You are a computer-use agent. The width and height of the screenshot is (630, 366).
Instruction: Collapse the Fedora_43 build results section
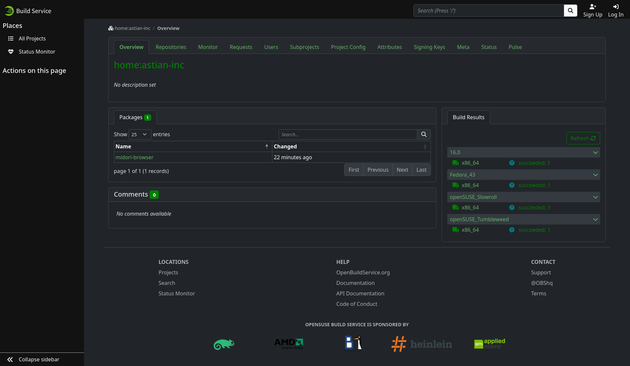pos(595,175)
